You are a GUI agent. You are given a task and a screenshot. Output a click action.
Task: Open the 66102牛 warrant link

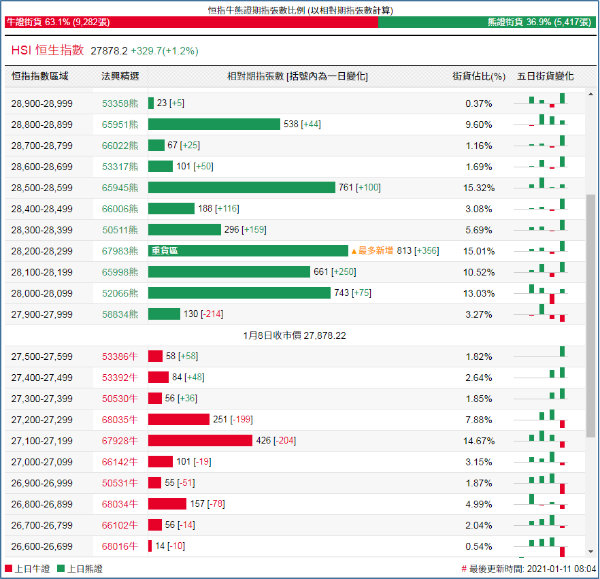click(x=119, y=525)
